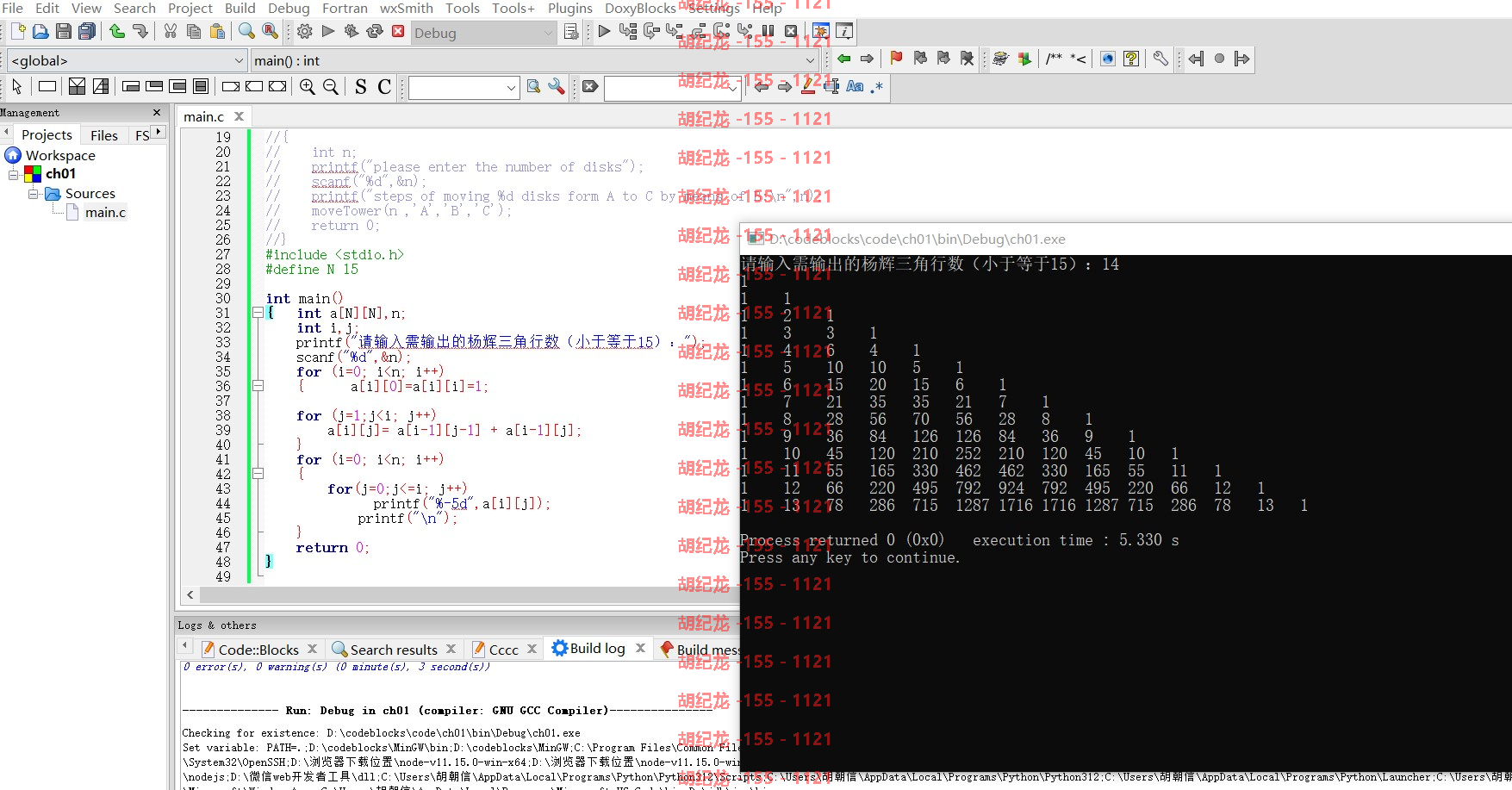Switch to the Build log tab
The image size is (1512, 790).
coord(597,648)
